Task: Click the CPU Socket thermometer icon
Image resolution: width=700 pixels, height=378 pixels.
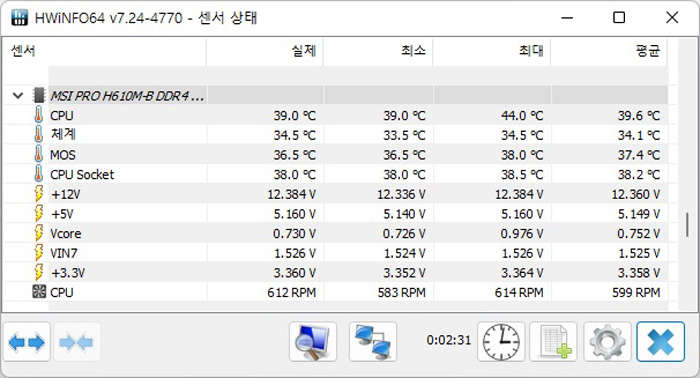Action: click(39, 174)
